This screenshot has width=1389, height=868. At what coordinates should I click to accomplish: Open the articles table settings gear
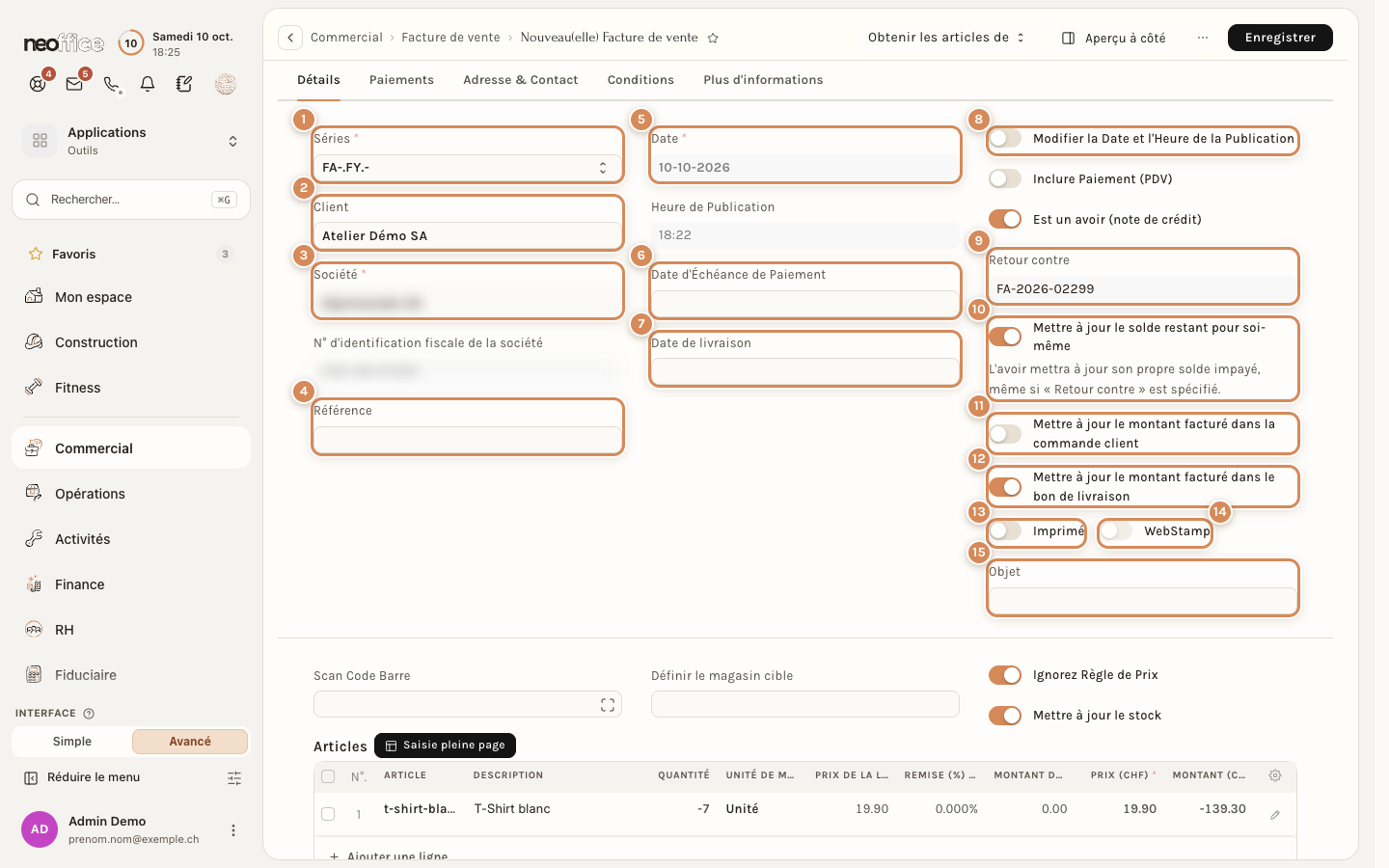tap(1275, 775)
